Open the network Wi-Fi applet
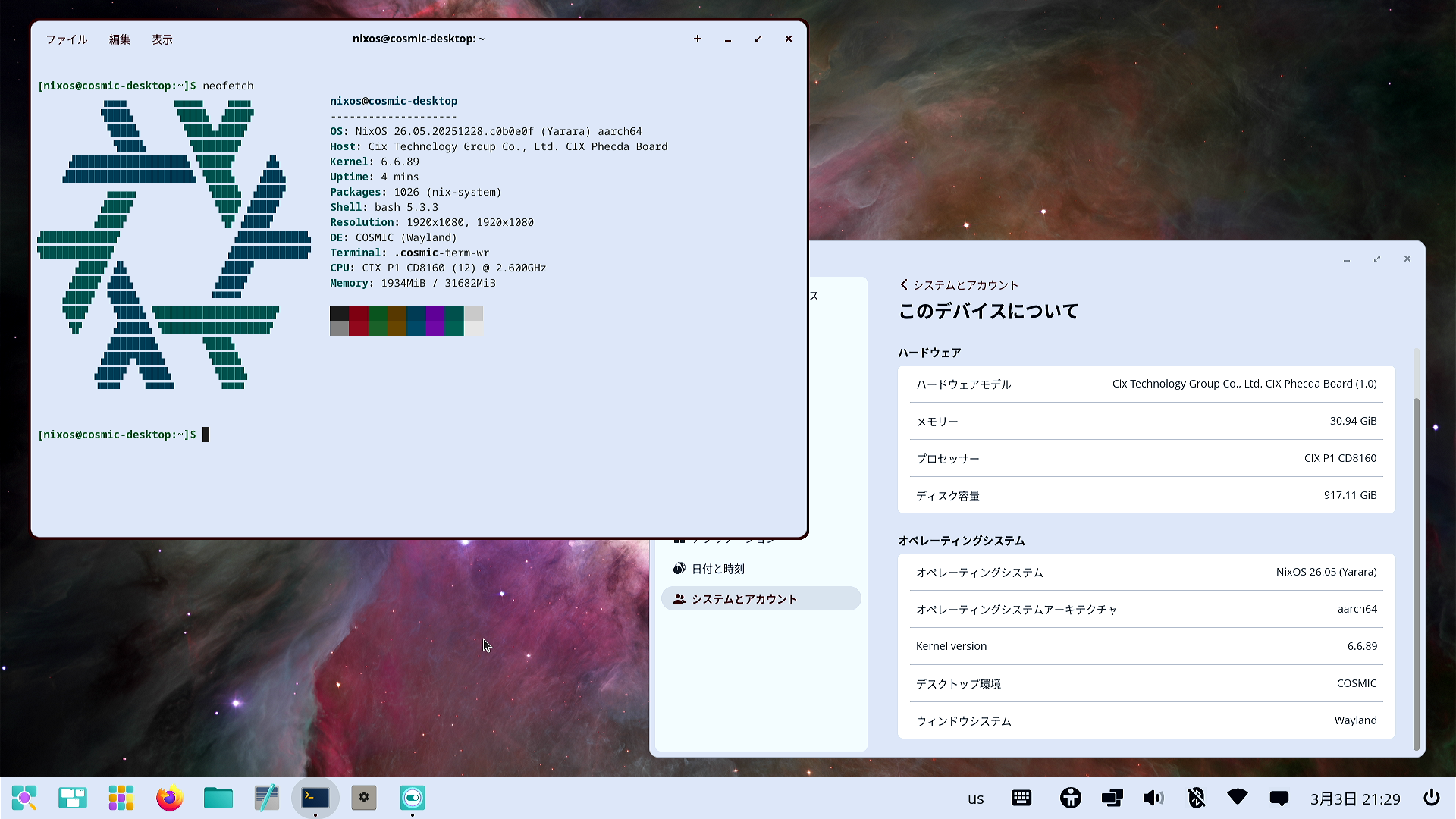The height and width of the screenshot is (819, 1456). coord(1238,798)
